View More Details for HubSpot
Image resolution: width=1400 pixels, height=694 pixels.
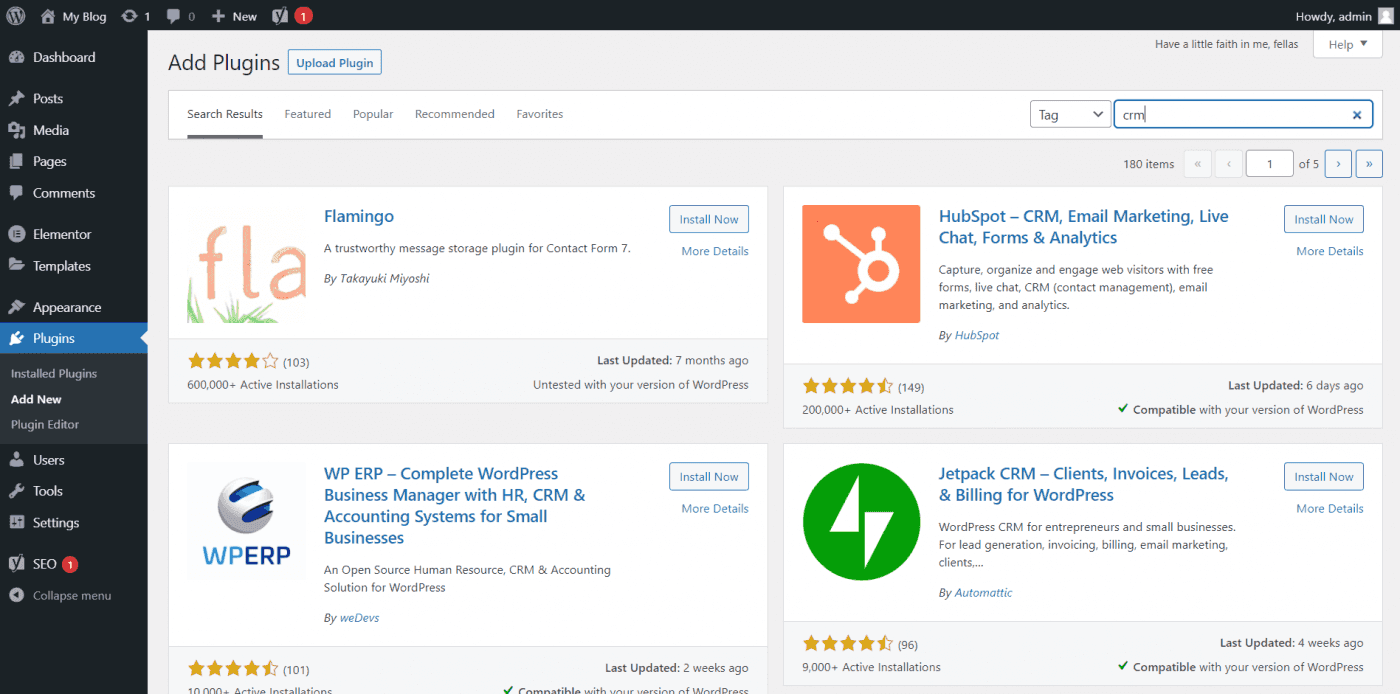coord(1330,251)
